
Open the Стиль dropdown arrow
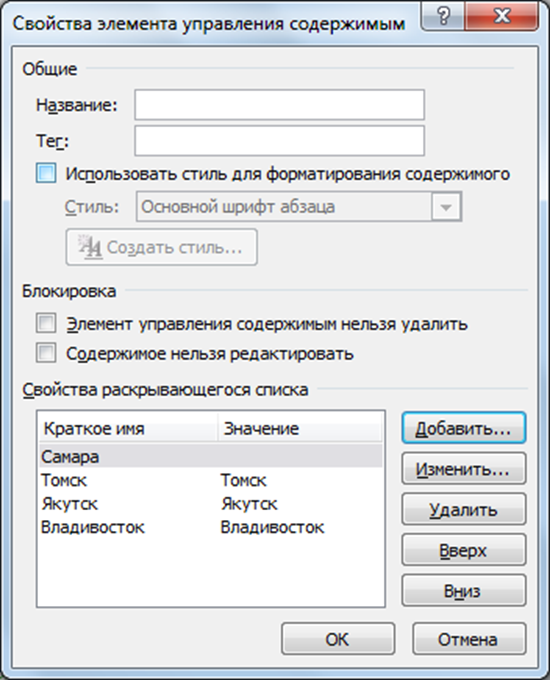coord(446,207)
